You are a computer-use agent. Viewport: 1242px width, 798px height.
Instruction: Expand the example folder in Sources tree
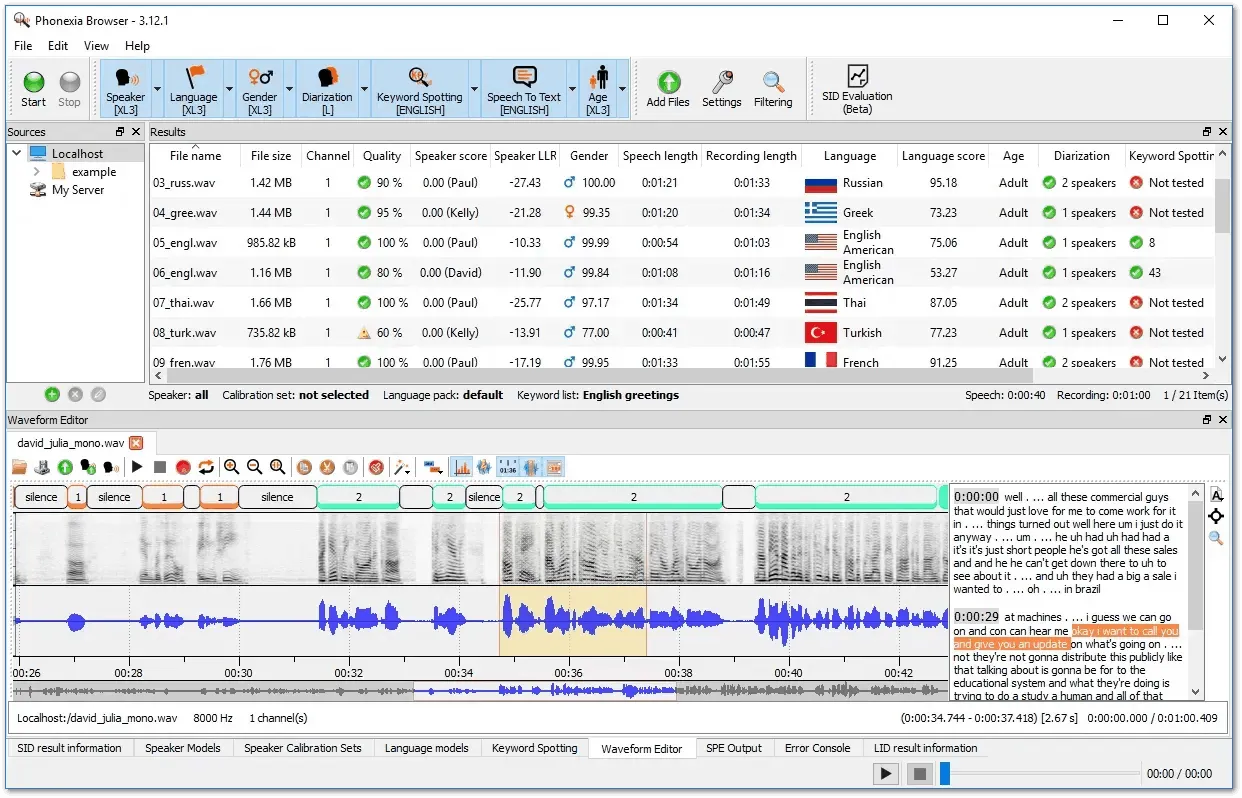pyautogui.click(x=37, y=172)
